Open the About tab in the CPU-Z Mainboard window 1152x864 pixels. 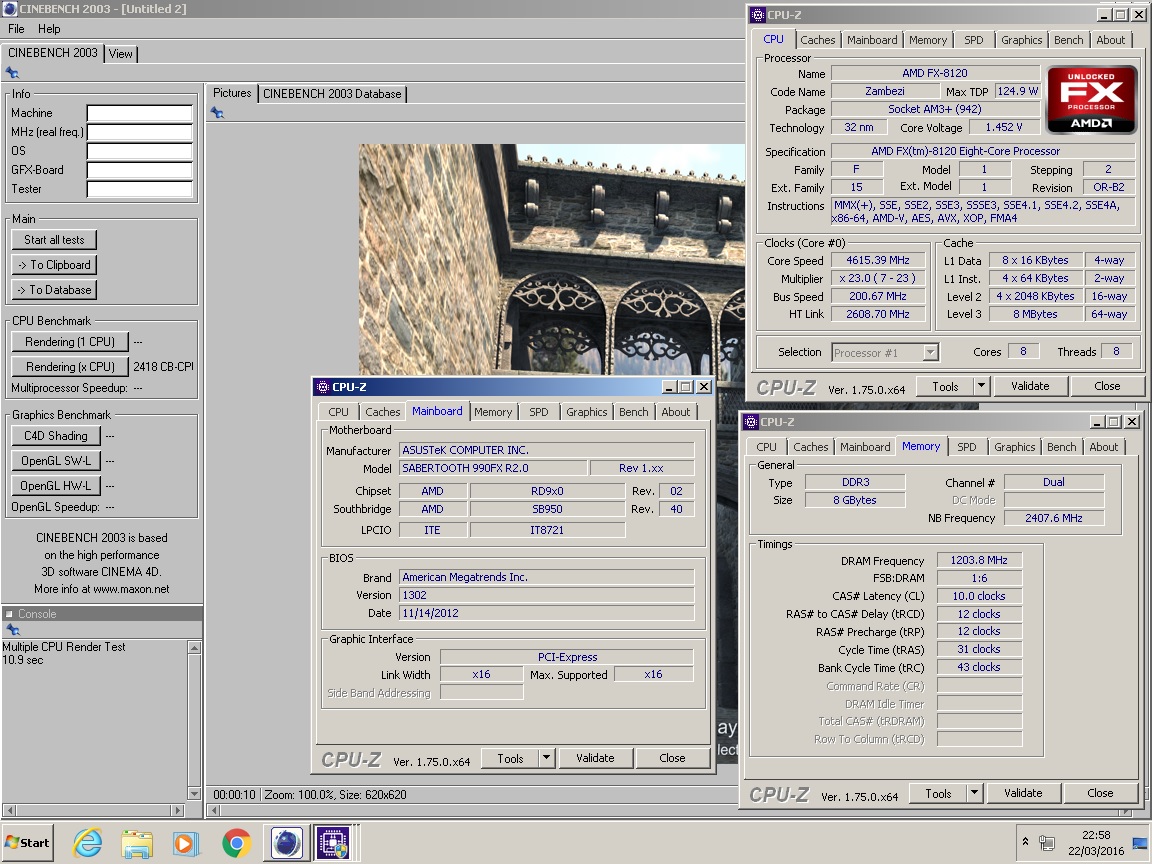coord(675,412)
